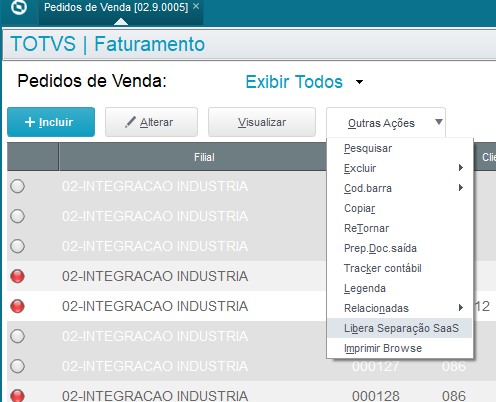Click the Filial column header

pyautogui.click(x=192, y=157)
